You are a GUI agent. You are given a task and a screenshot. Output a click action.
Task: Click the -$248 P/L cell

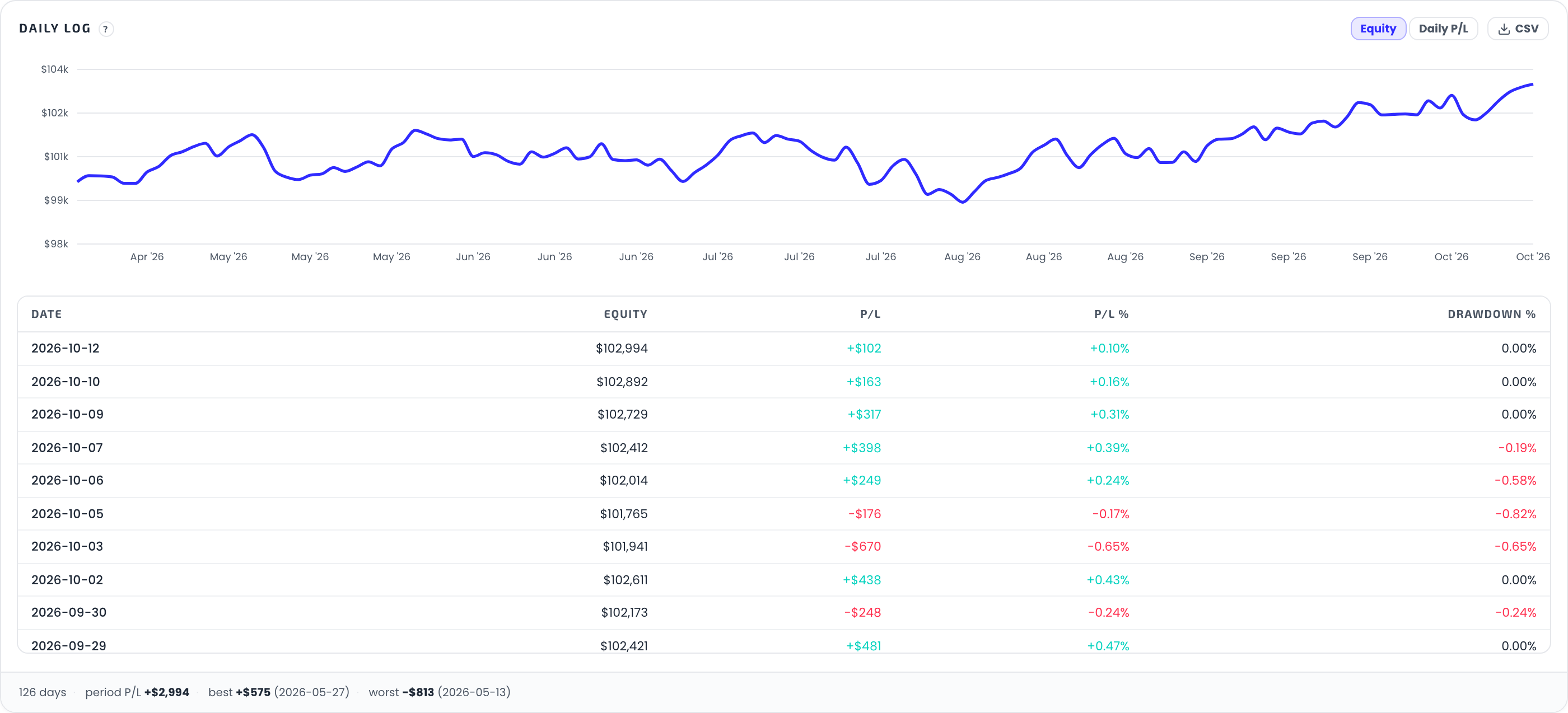tap(862, 612)
